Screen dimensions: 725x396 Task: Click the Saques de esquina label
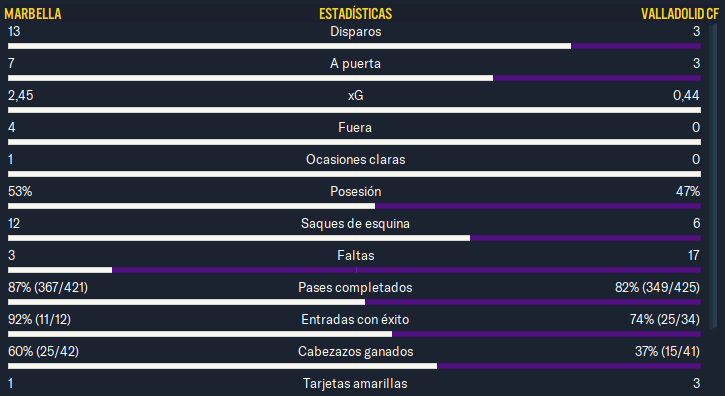coord(355,223)
